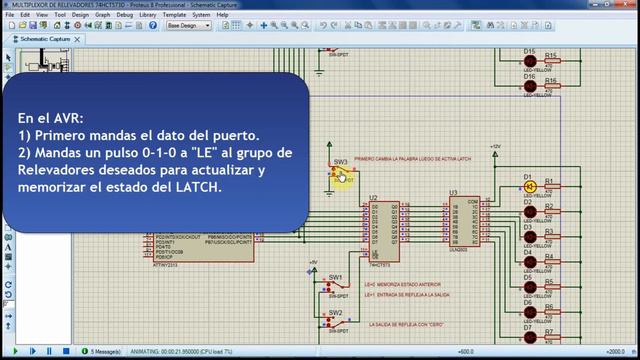640x360 pixels.
Task: Select the Component Mode tool
Action: [8, 67]
